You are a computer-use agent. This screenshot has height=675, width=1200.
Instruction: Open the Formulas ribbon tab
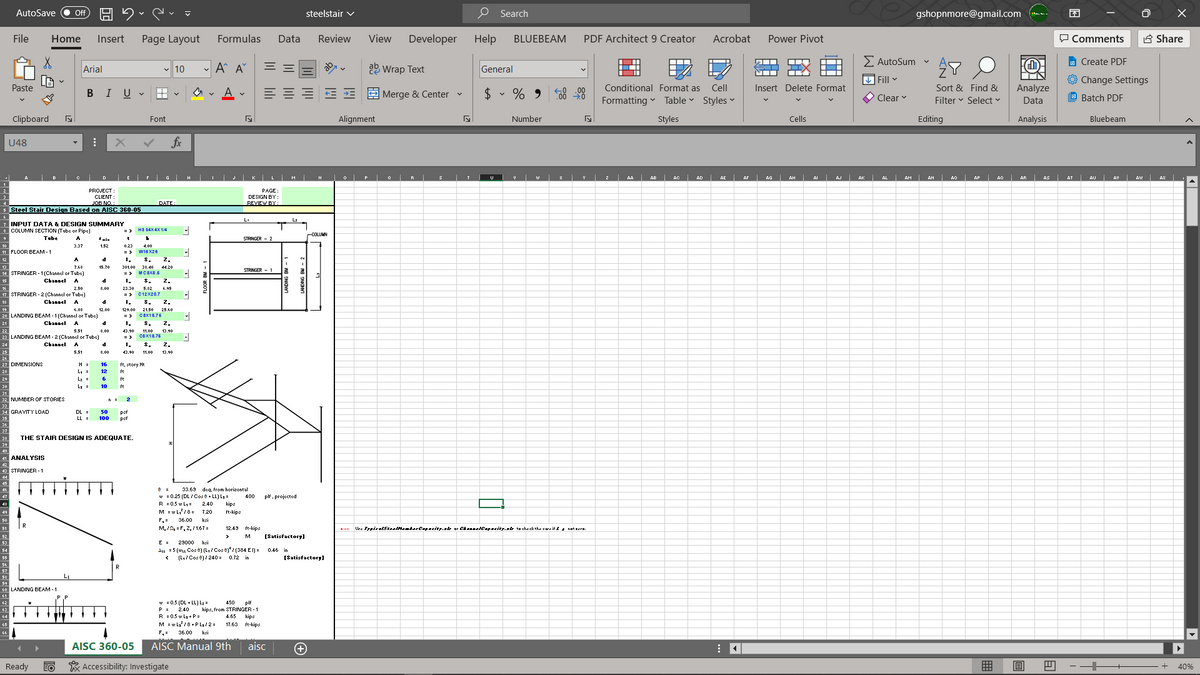pos(239,38)
